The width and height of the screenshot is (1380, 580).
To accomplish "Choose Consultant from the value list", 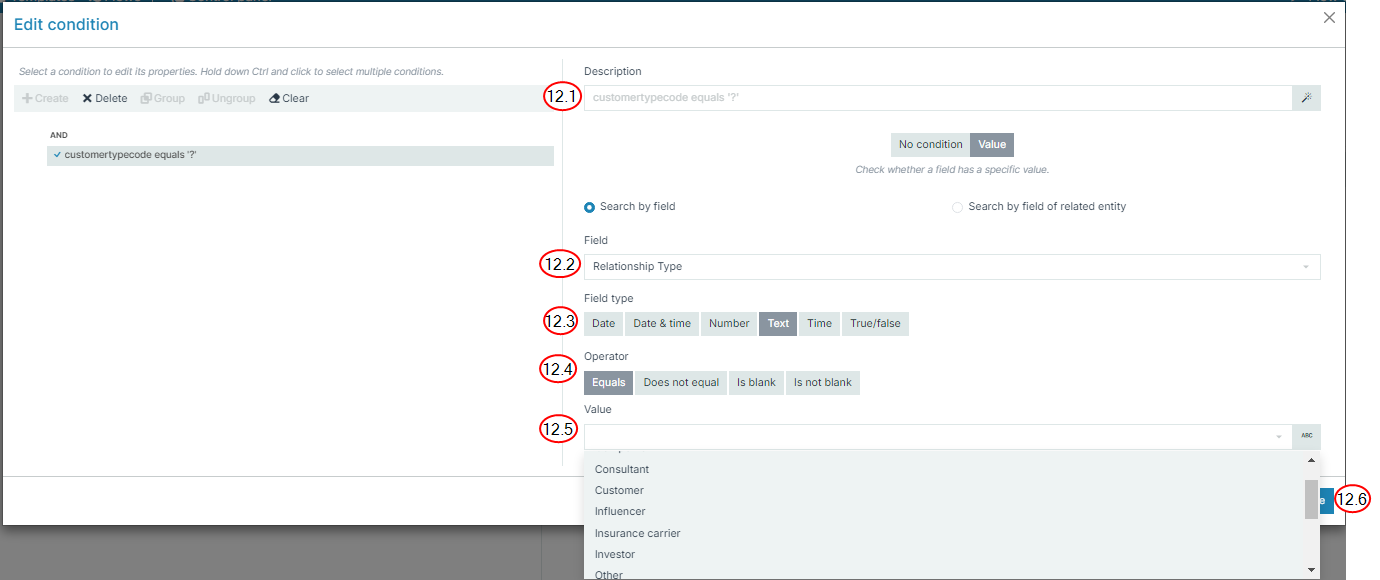I will pos(622,469).
